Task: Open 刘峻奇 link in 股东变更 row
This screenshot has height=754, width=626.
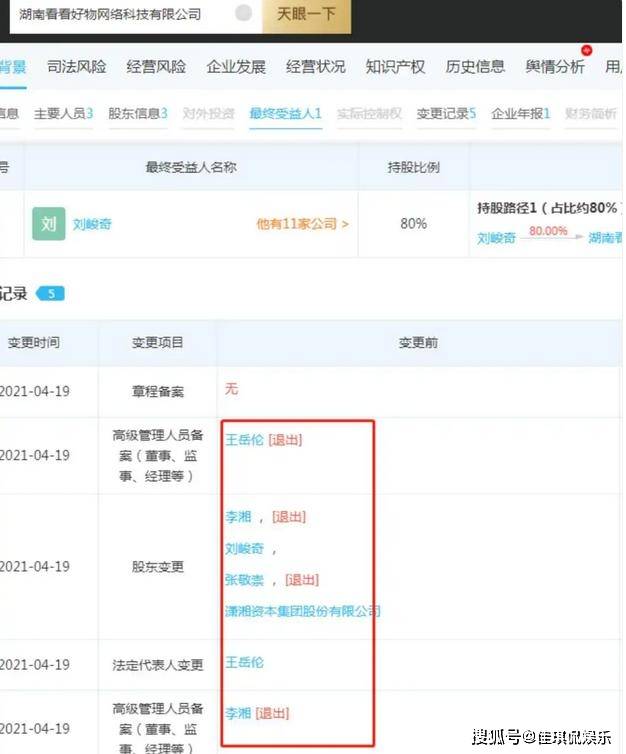Action: pos(244,548)
